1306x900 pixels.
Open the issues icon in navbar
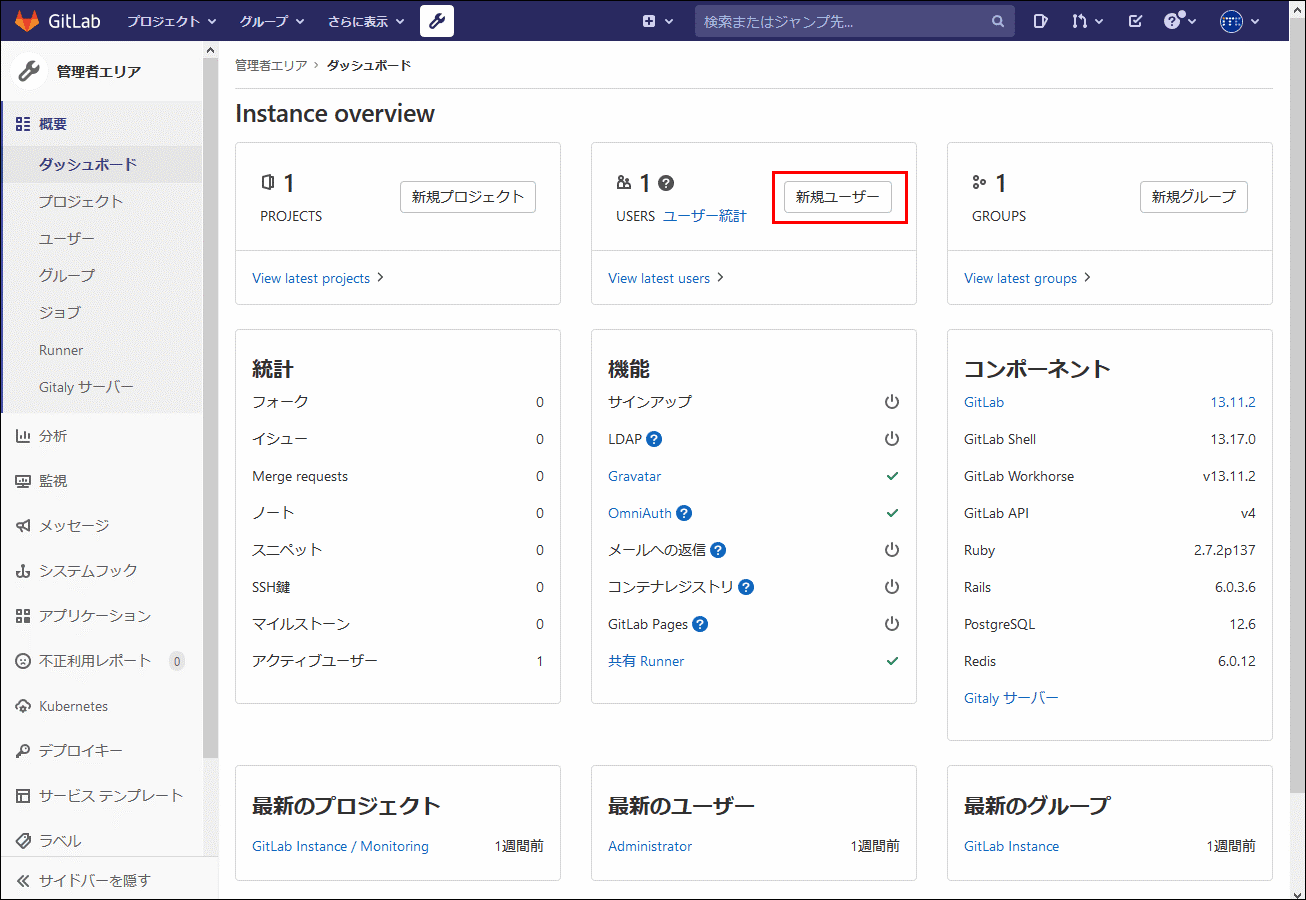[1040, 21]
